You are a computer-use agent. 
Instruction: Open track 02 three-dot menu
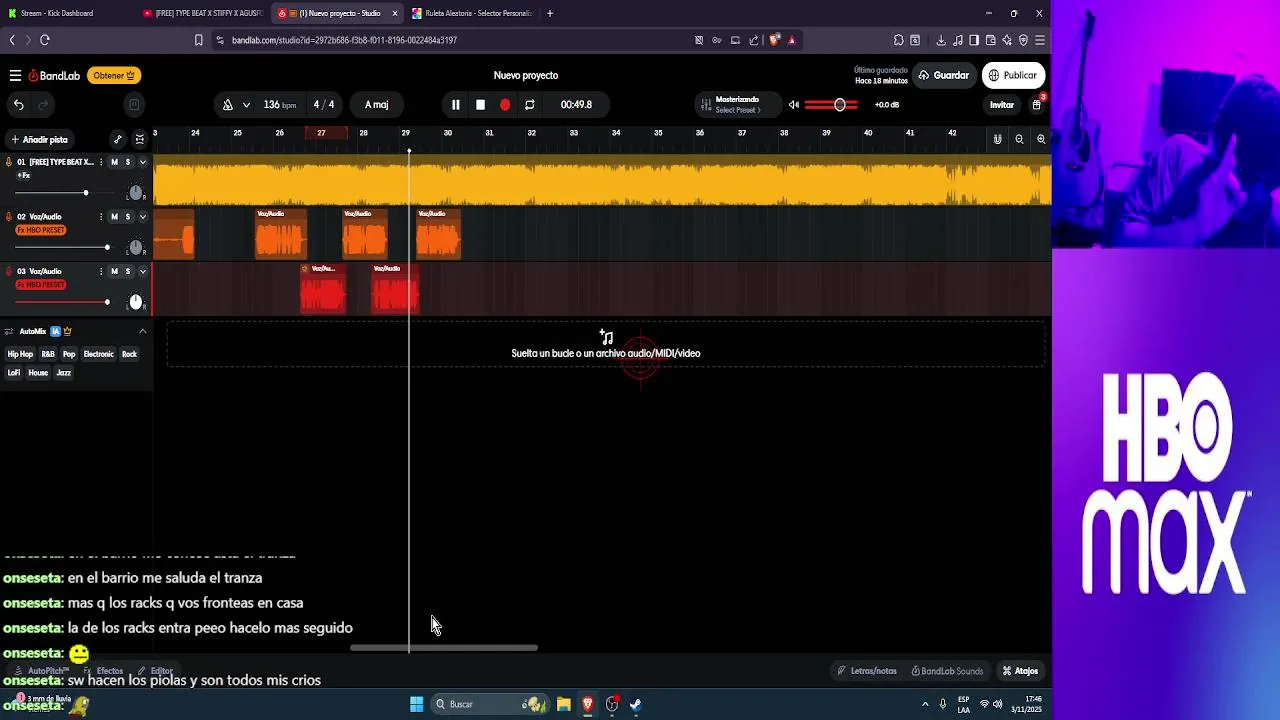tap(100, 217)
